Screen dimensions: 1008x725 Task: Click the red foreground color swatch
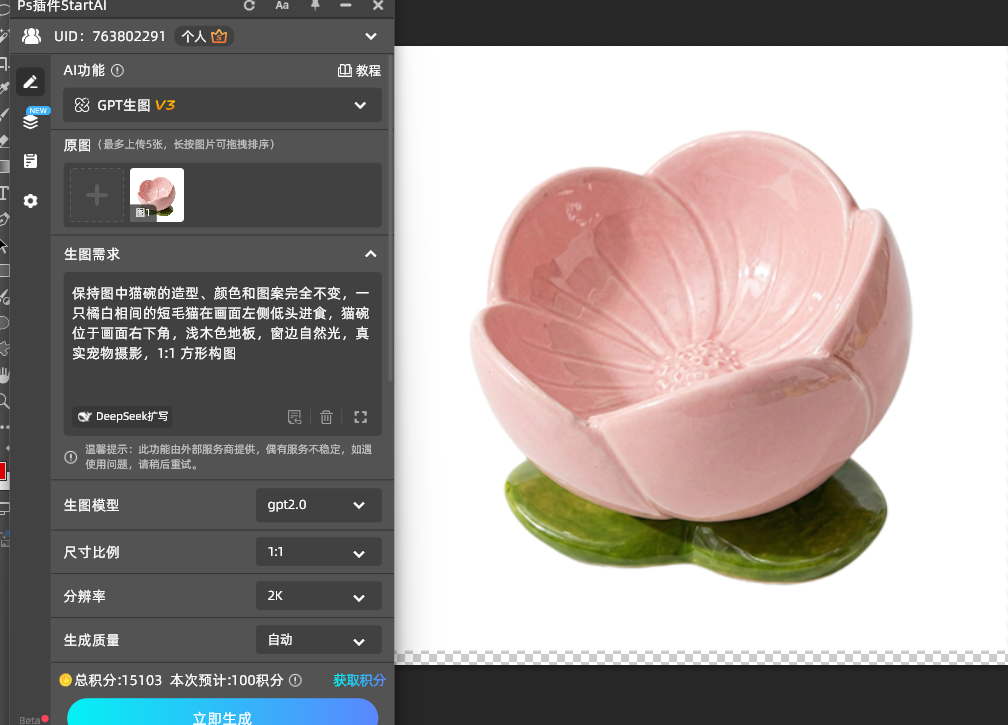[x=3, y=471]
